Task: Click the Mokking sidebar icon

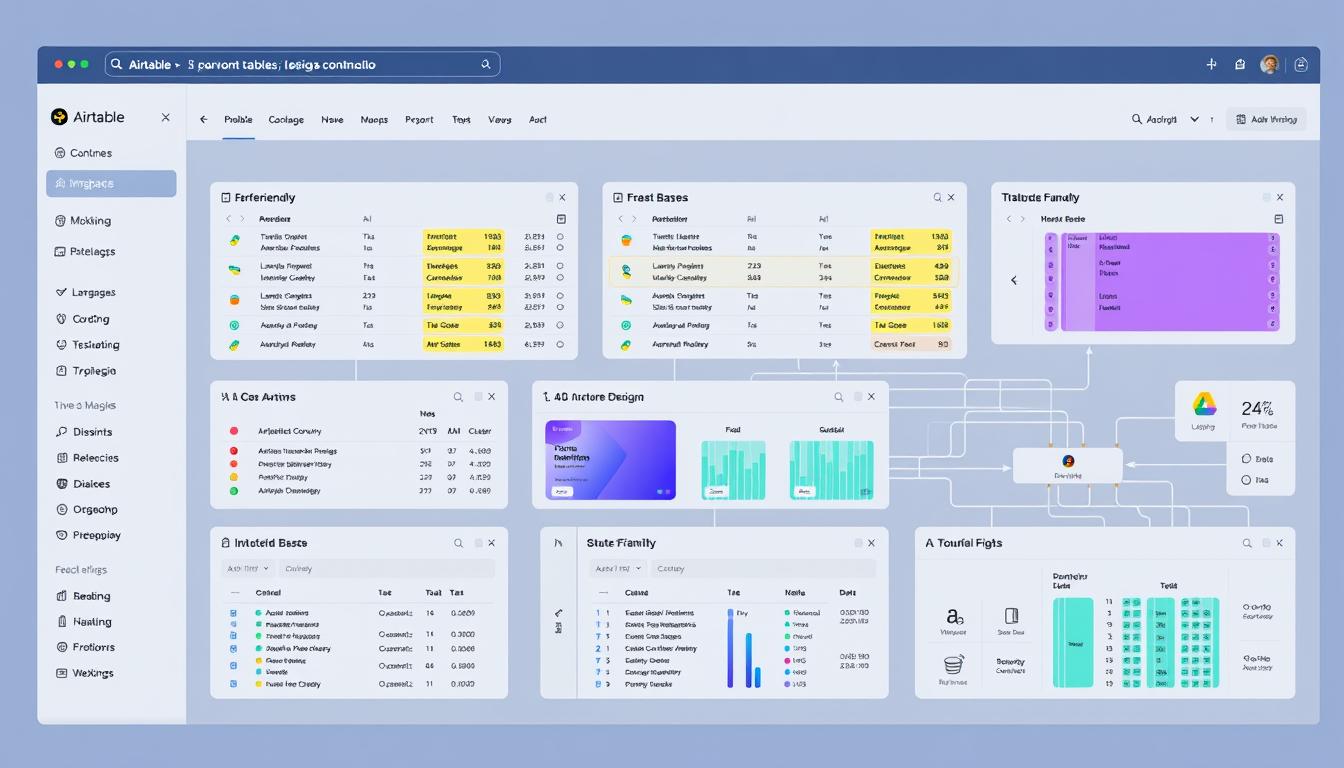Action: 59,220
